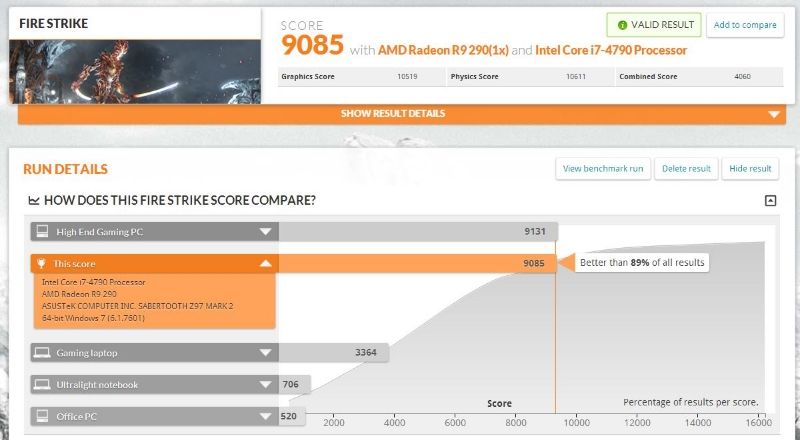
Task: Click the chart icon beside the compare heading
Action: (x=34, y=200)
